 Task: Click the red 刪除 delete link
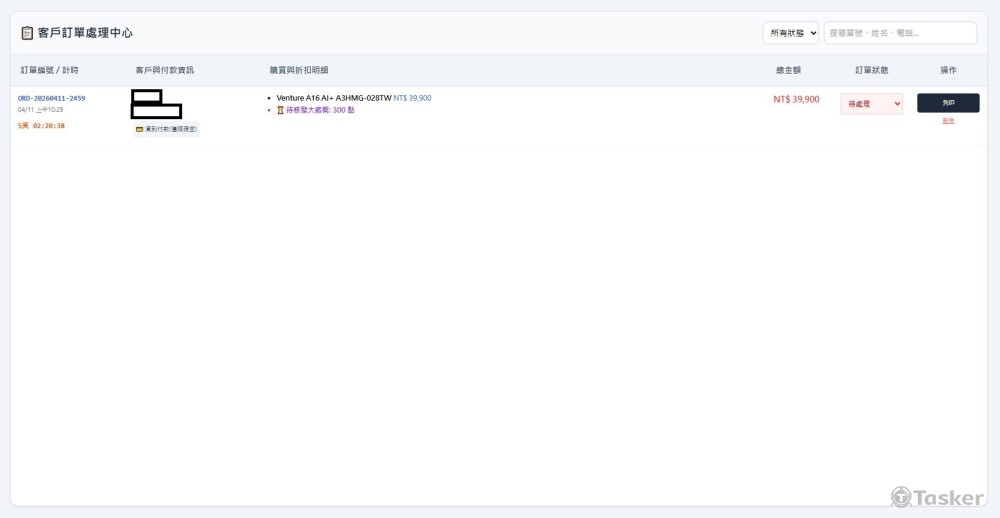[x=948, y=121]
